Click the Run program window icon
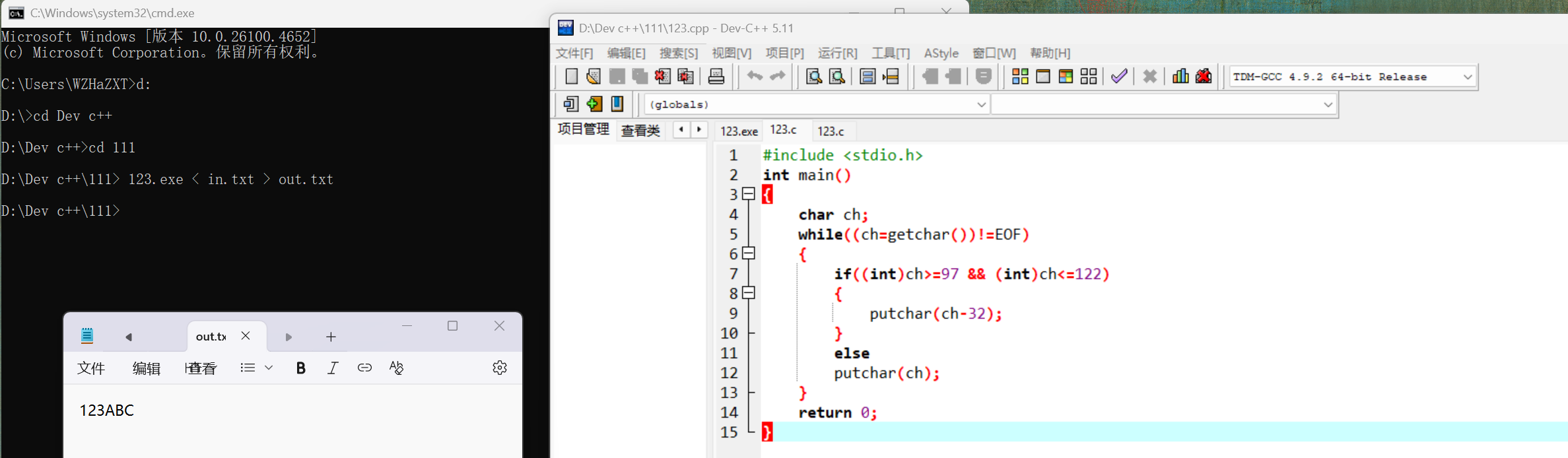1568x458 pixels. pyautogui.click(x=1043, y=77)
